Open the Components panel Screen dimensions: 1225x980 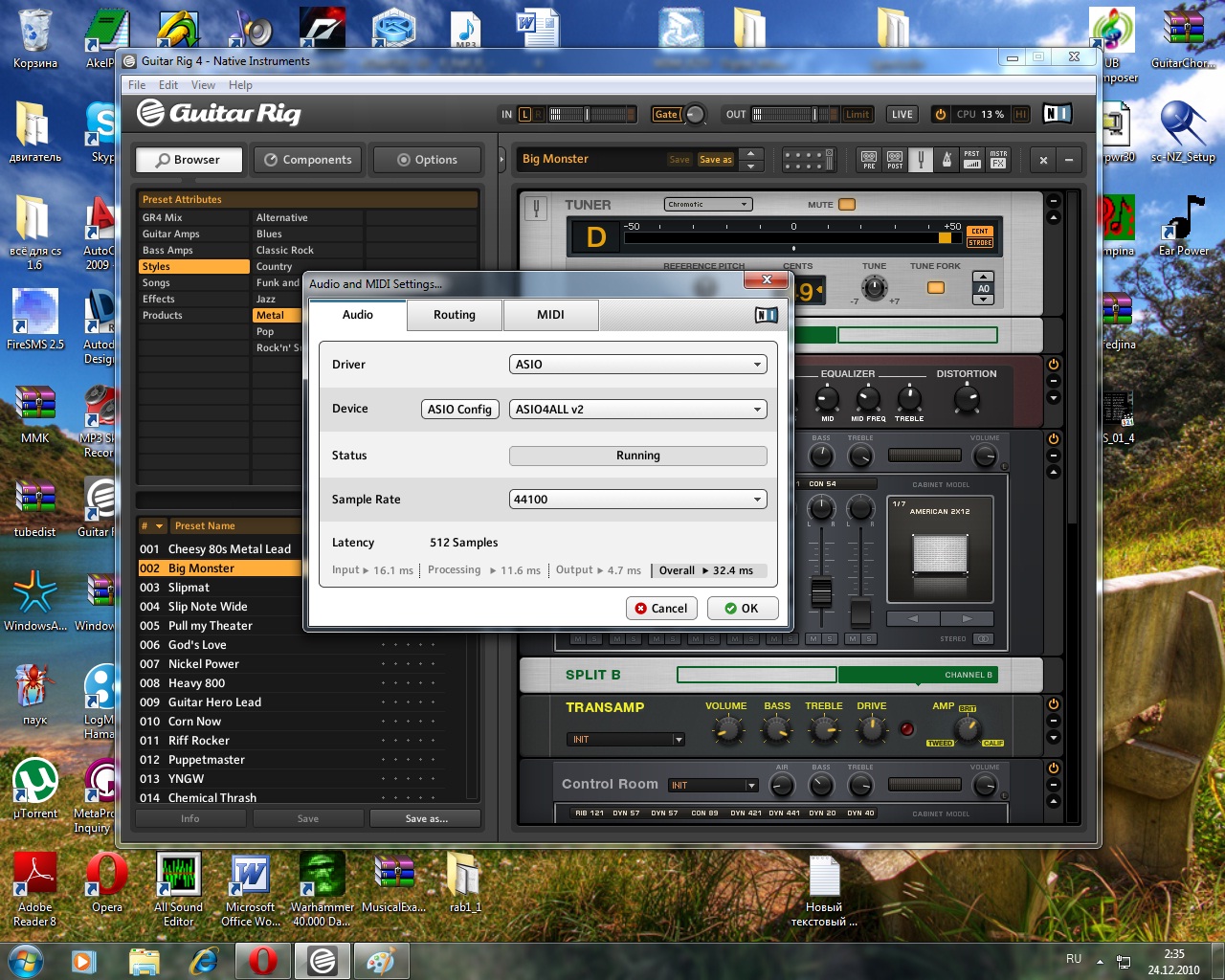pos(307,160)
